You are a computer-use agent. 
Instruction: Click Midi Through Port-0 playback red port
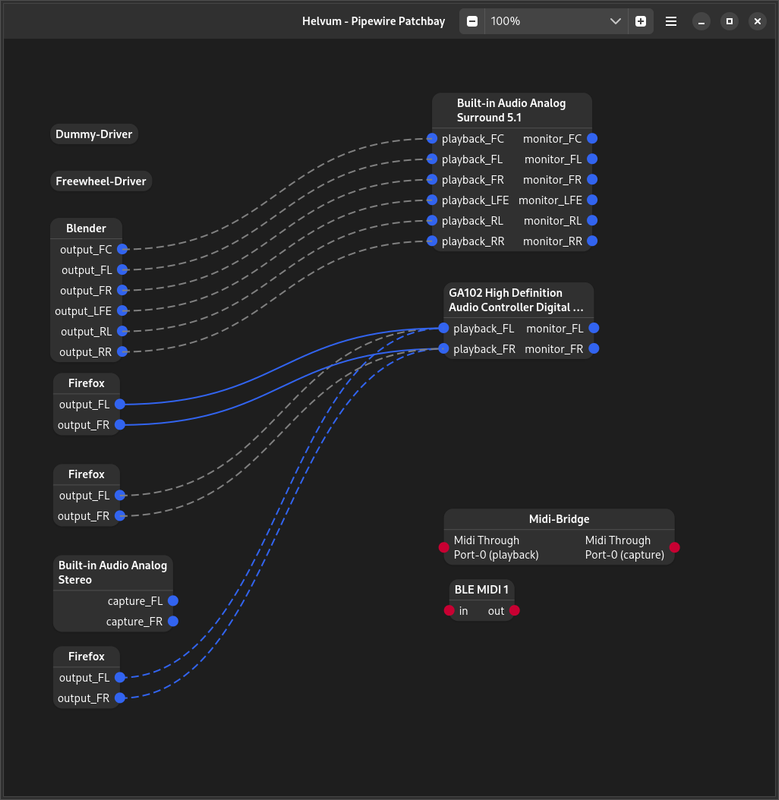444,547
